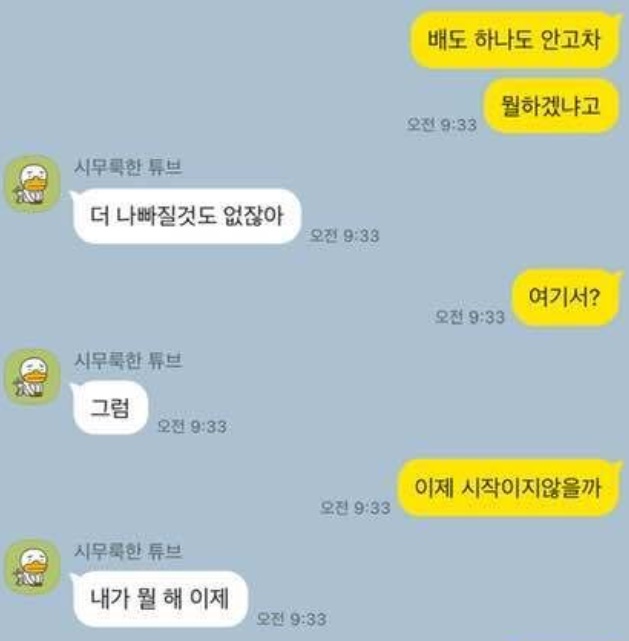Open the Tube avatar above '더 나빠질것도 없잖아'
Viewport: 629px width, 641px height.
32,184
